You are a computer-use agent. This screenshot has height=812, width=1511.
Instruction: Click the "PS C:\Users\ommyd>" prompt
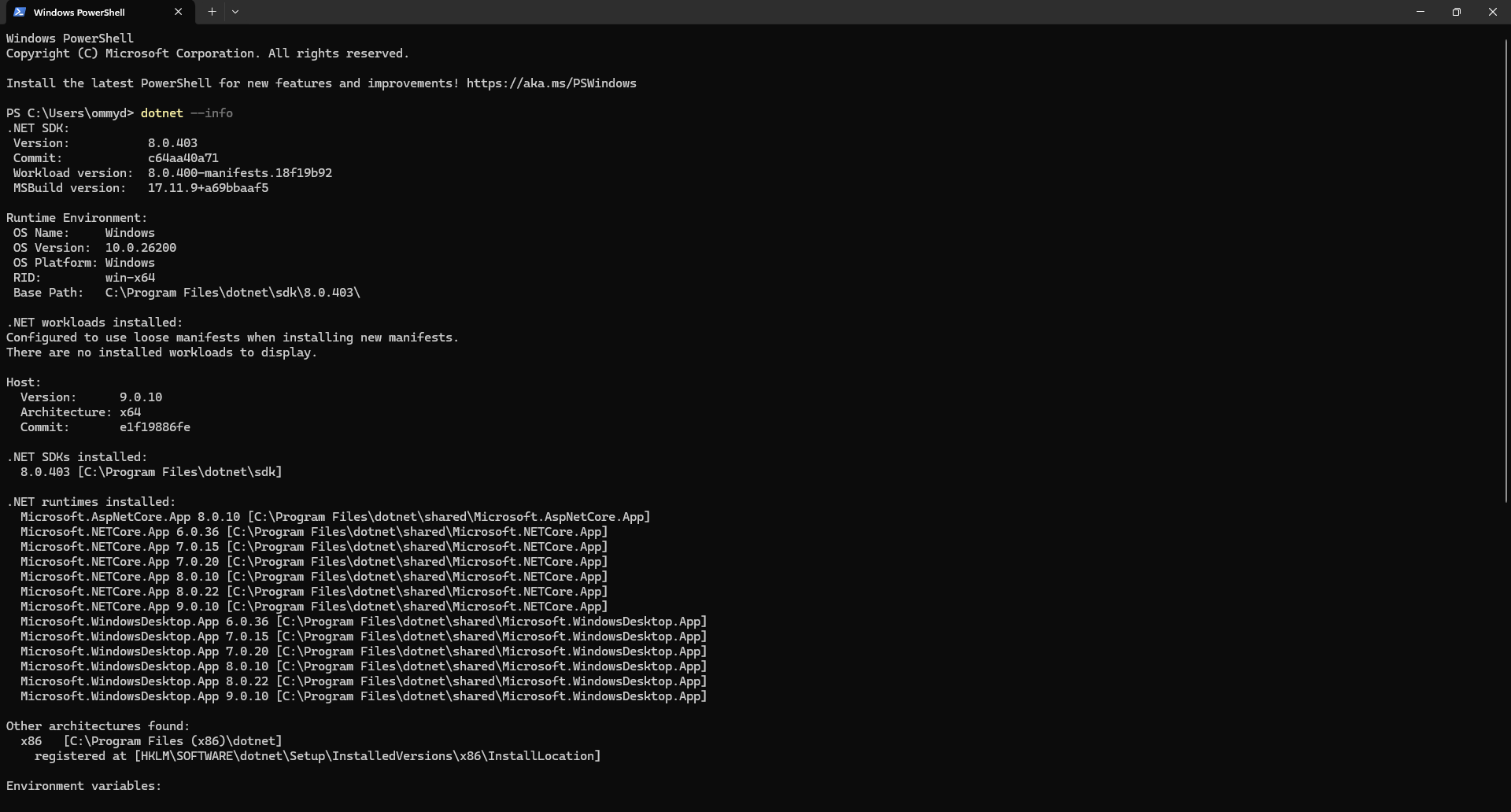tap(70, 113)
